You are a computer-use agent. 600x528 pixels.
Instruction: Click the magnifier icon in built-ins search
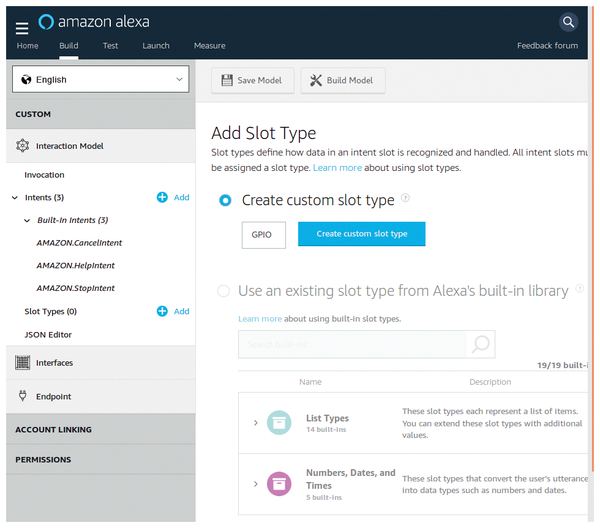(x=481, y=344)
